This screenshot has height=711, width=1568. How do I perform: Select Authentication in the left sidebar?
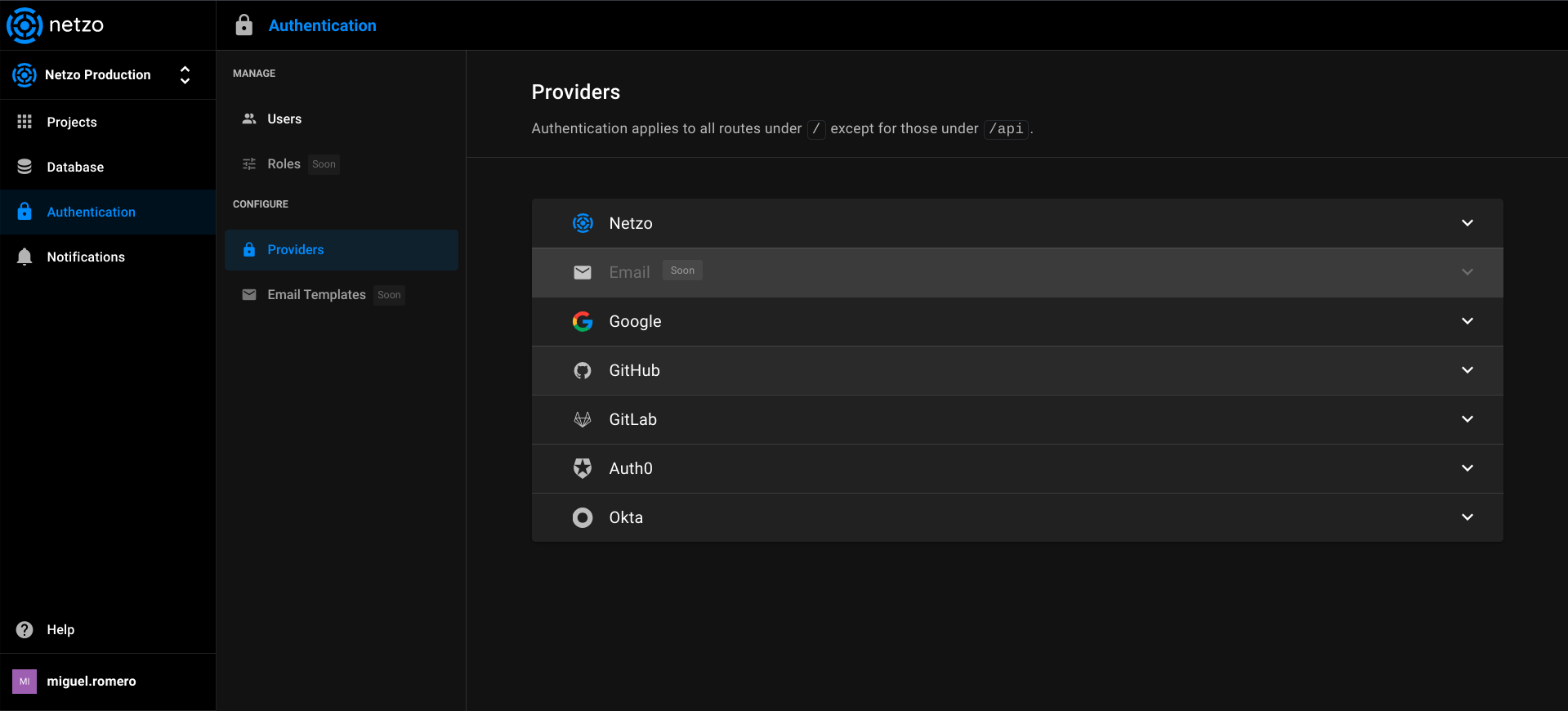point(108,212)
